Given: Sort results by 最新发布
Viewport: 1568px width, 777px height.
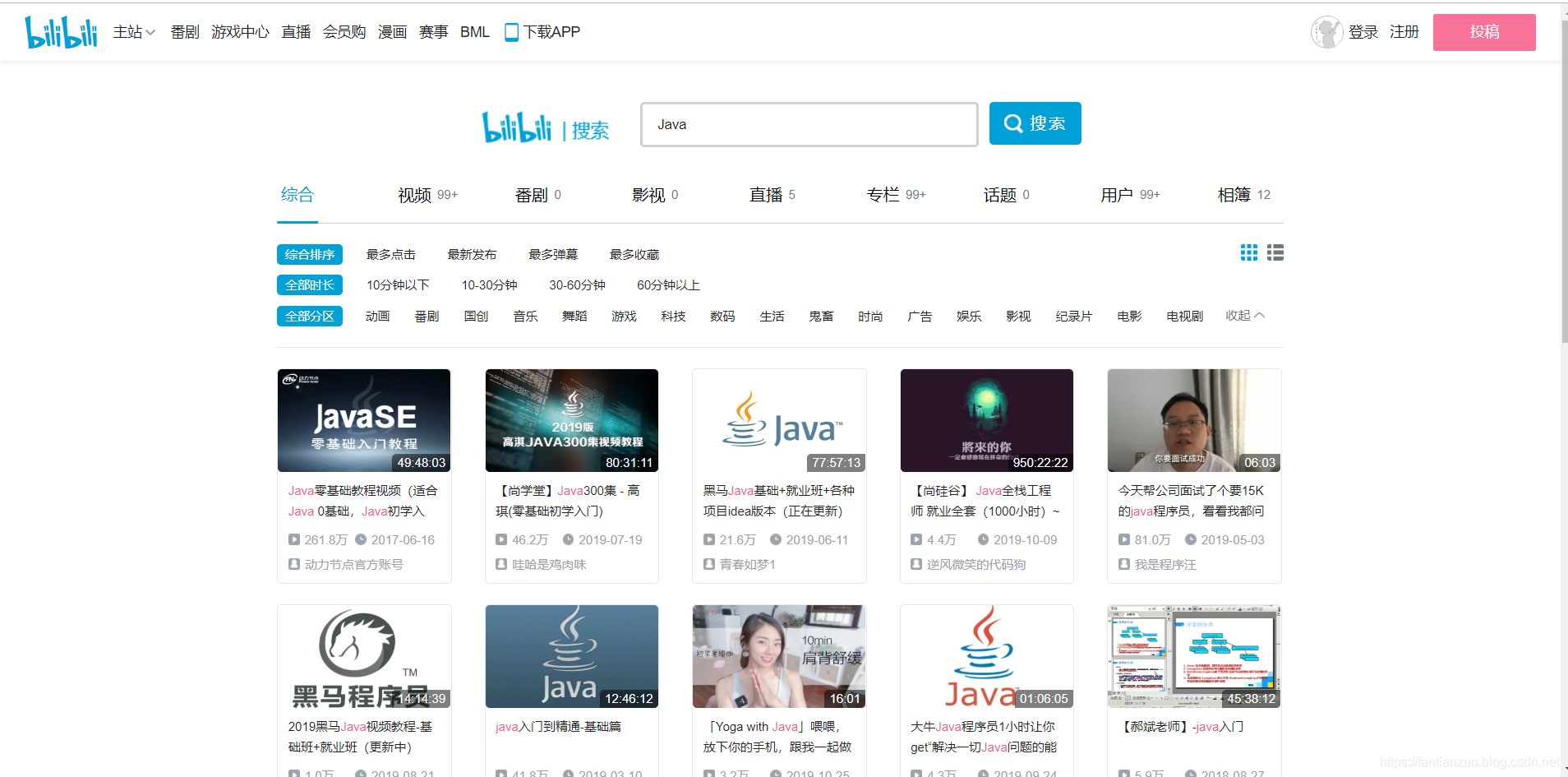Looking at the screenshot, I should [x=472, y=255].
